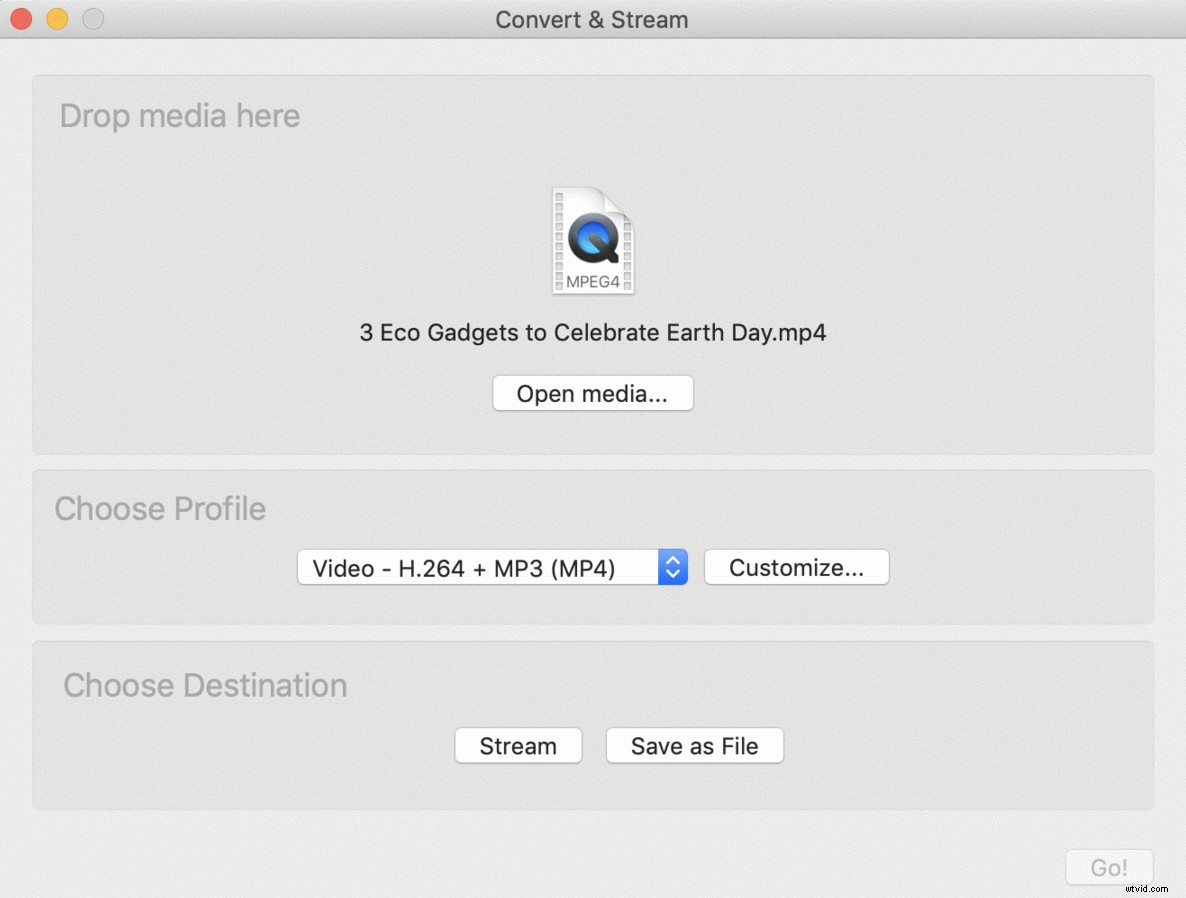Viewport: 1186px width, 898px height.
Task: Customize the selected conversion profile
Action: [x=796, y=567]
